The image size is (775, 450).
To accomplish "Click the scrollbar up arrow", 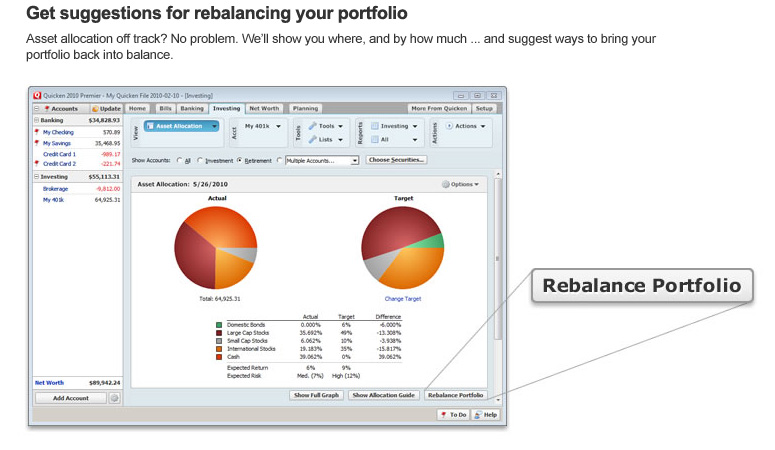I will [x=498, y=174].
